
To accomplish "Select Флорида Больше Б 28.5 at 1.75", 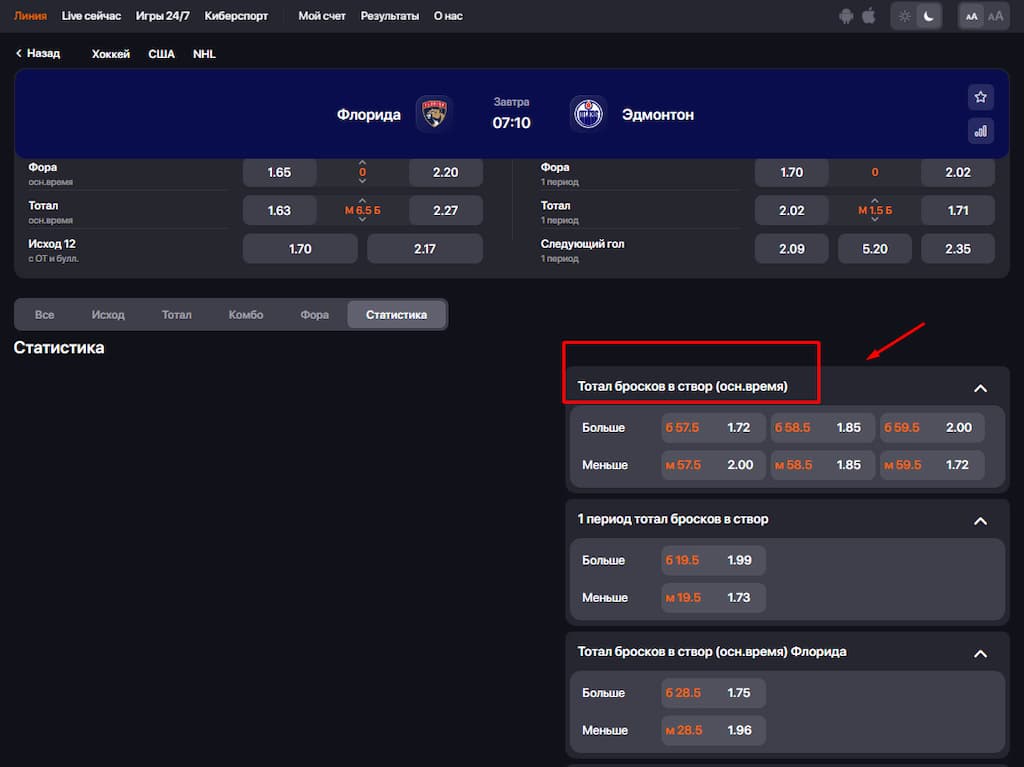I will pos(713,693).
